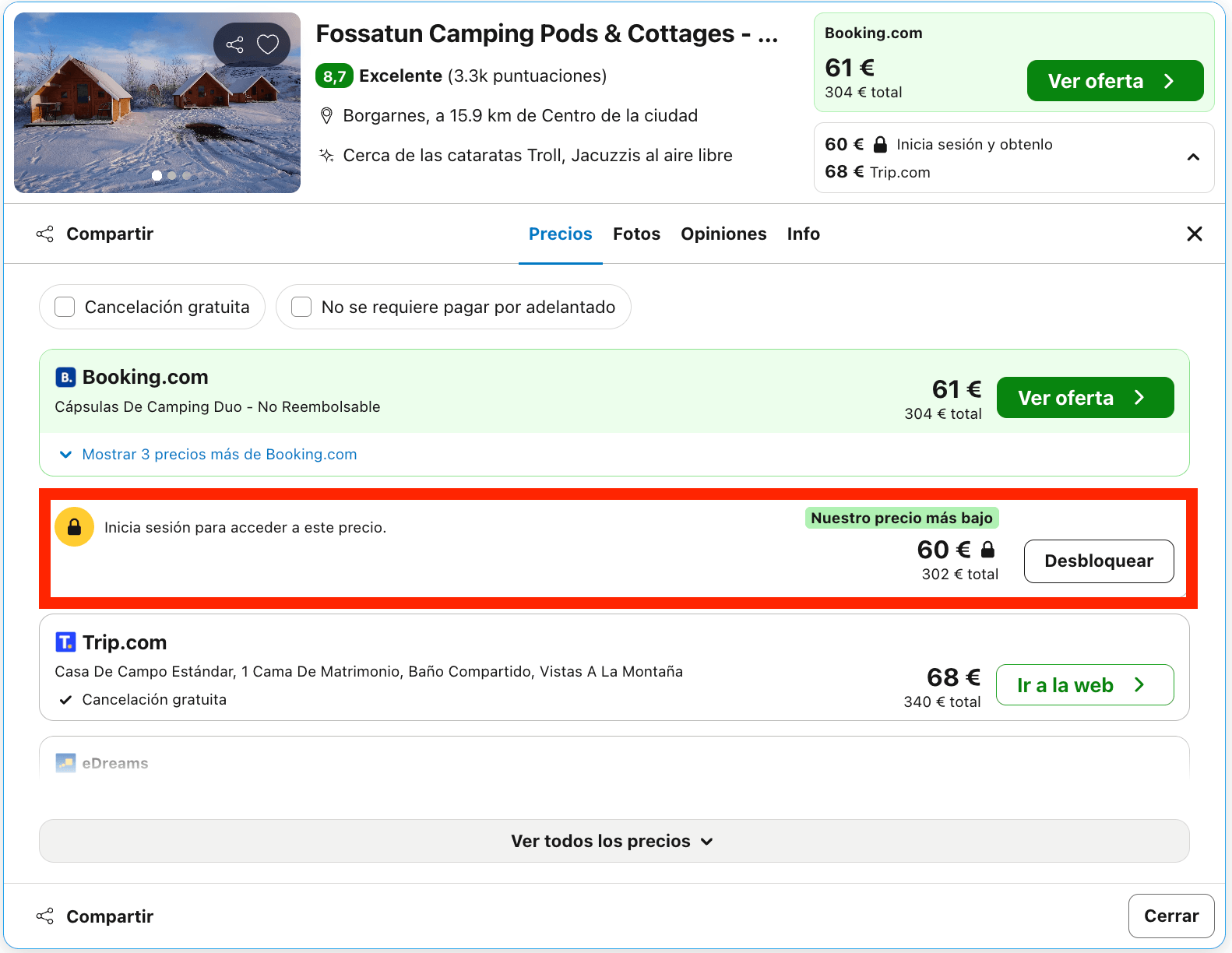The image size is (1232, 953).
Task: Click Compartir in the tab bar
Action: (x=110, y=234)
